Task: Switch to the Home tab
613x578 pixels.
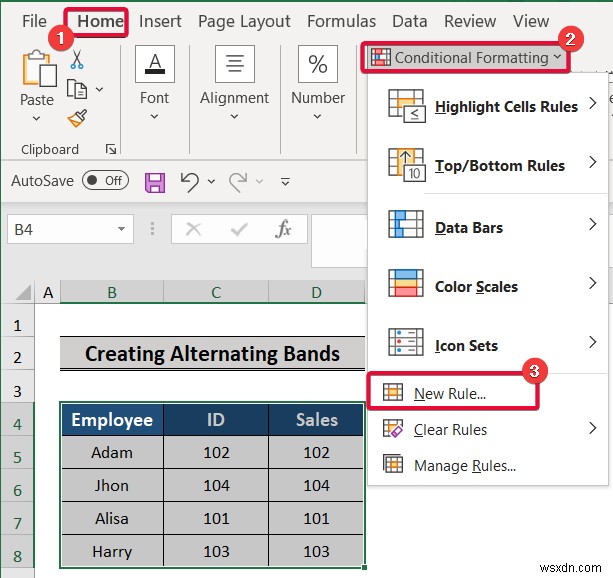Action: (x=100, y=21)
